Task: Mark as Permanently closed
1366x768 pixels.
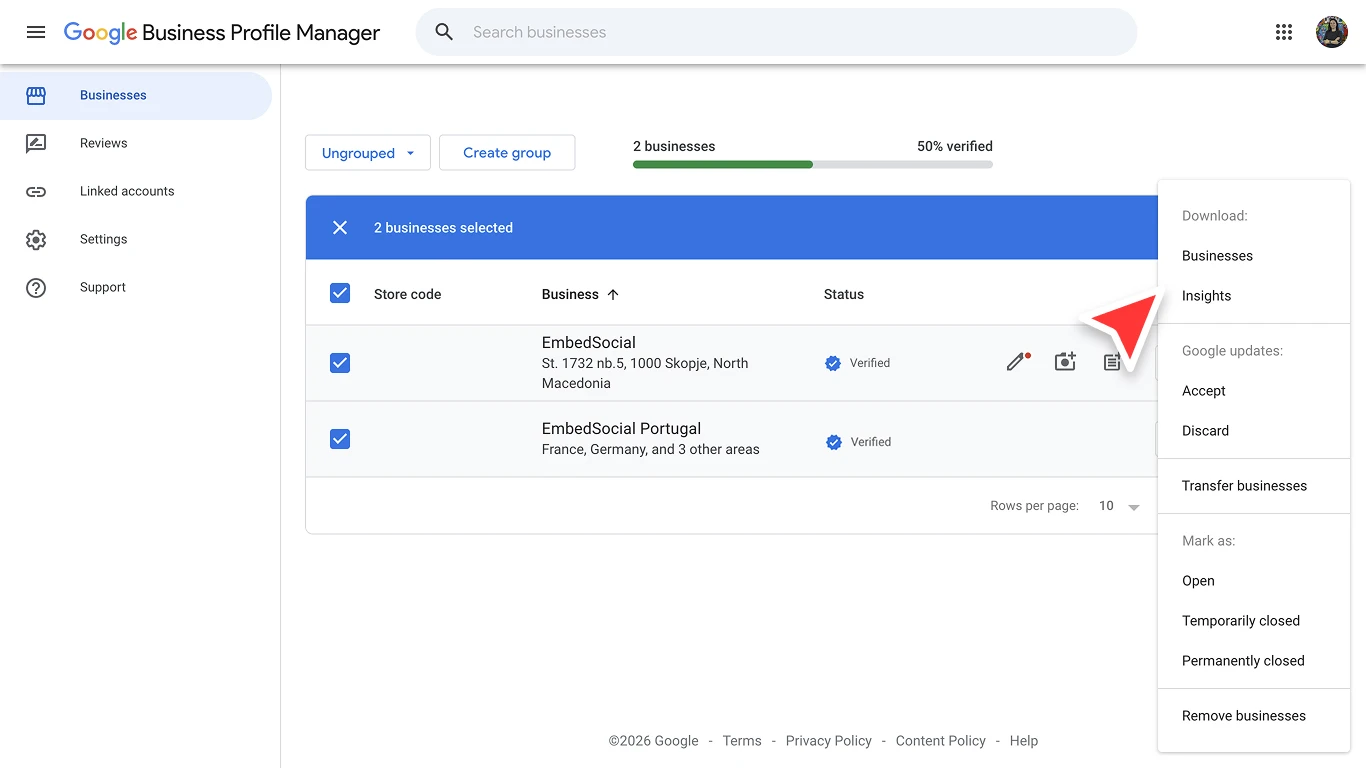Action: point(1254,661)
